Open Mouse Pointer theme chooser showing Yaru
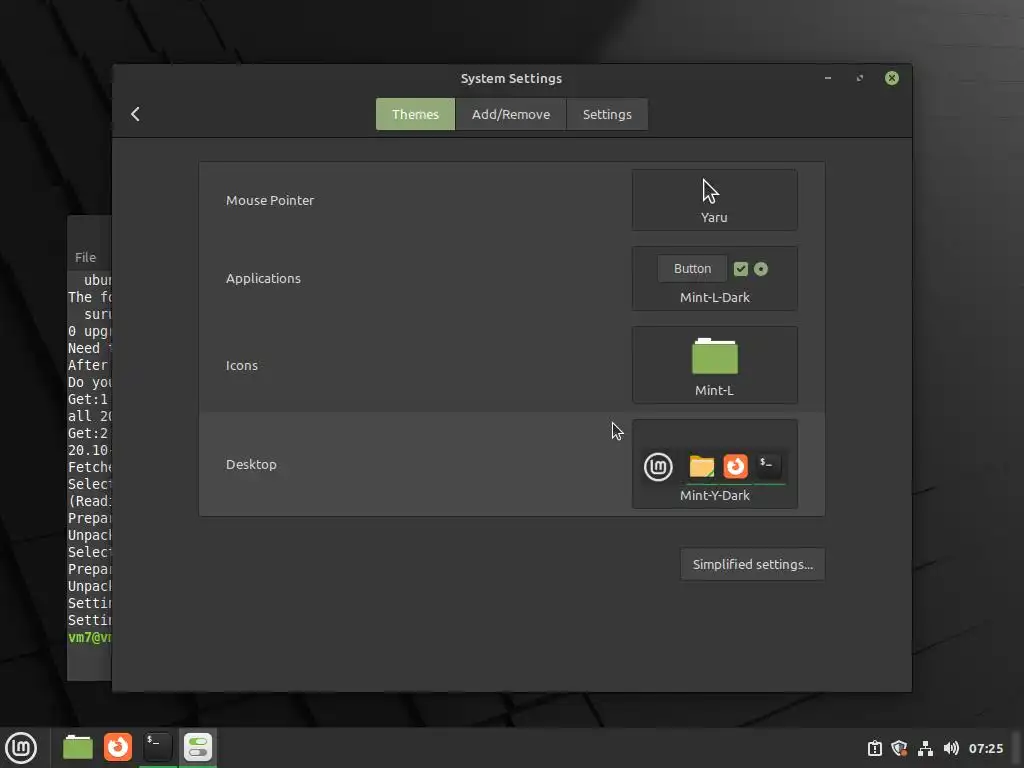The width and height of the screenshot is (1024, 768). (714, 200)
